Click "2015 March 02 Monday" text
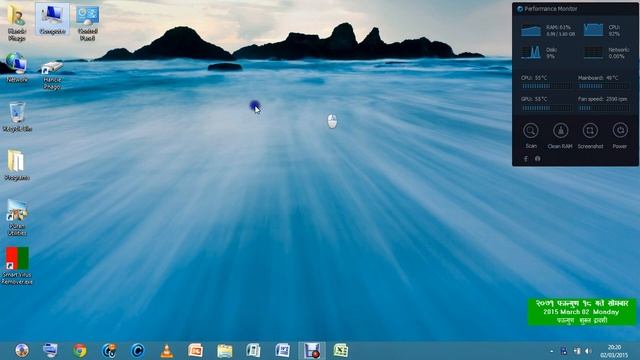 581,312
